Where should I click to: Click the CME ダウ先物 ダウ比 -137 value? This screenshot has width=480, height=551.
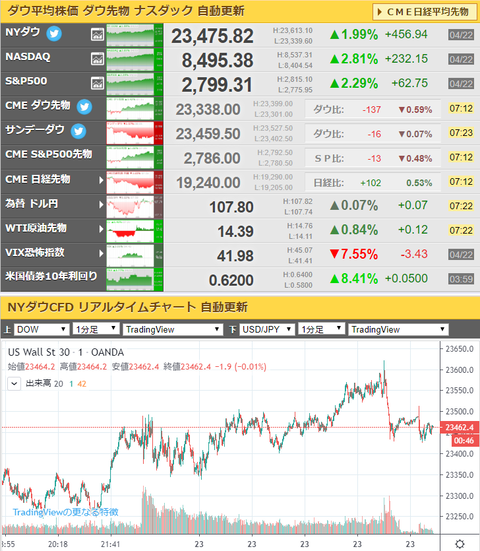click(x=372, y=110)
